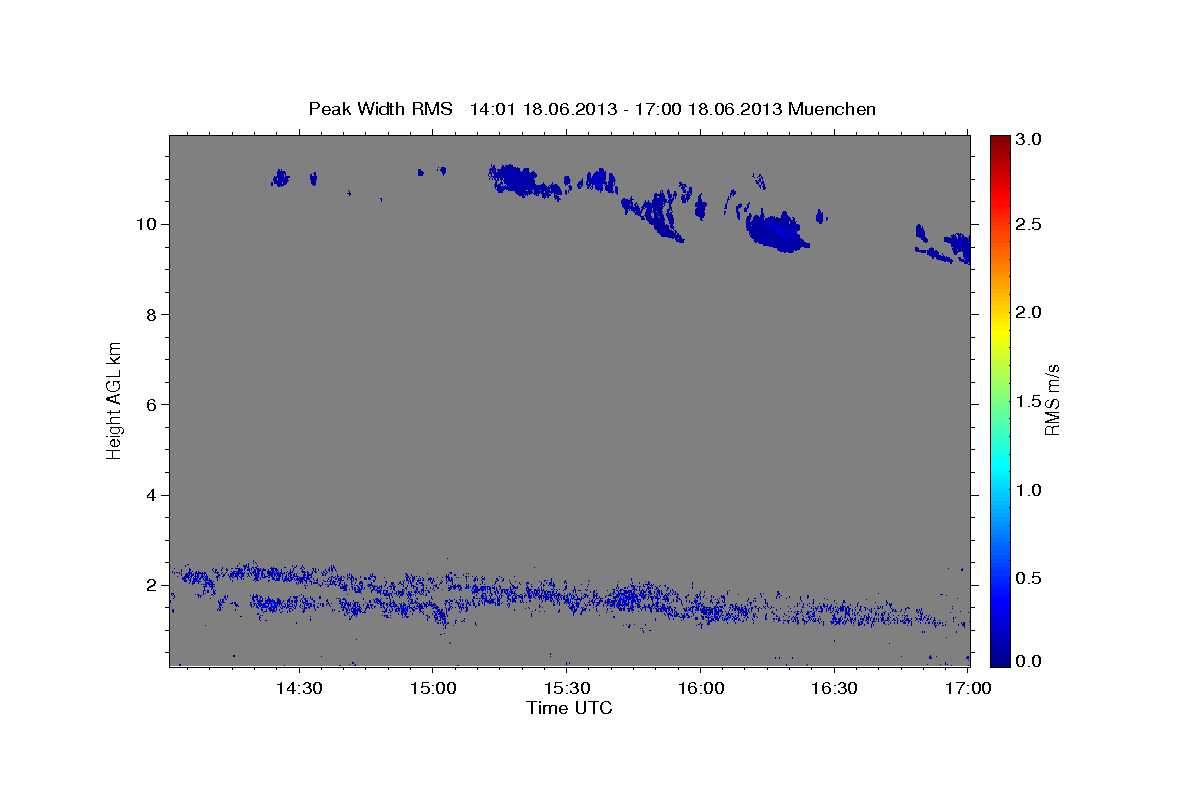Viewport: 1200px width, 800px height.
Task: Click the height axis label 4
Action: click(153, 495)
